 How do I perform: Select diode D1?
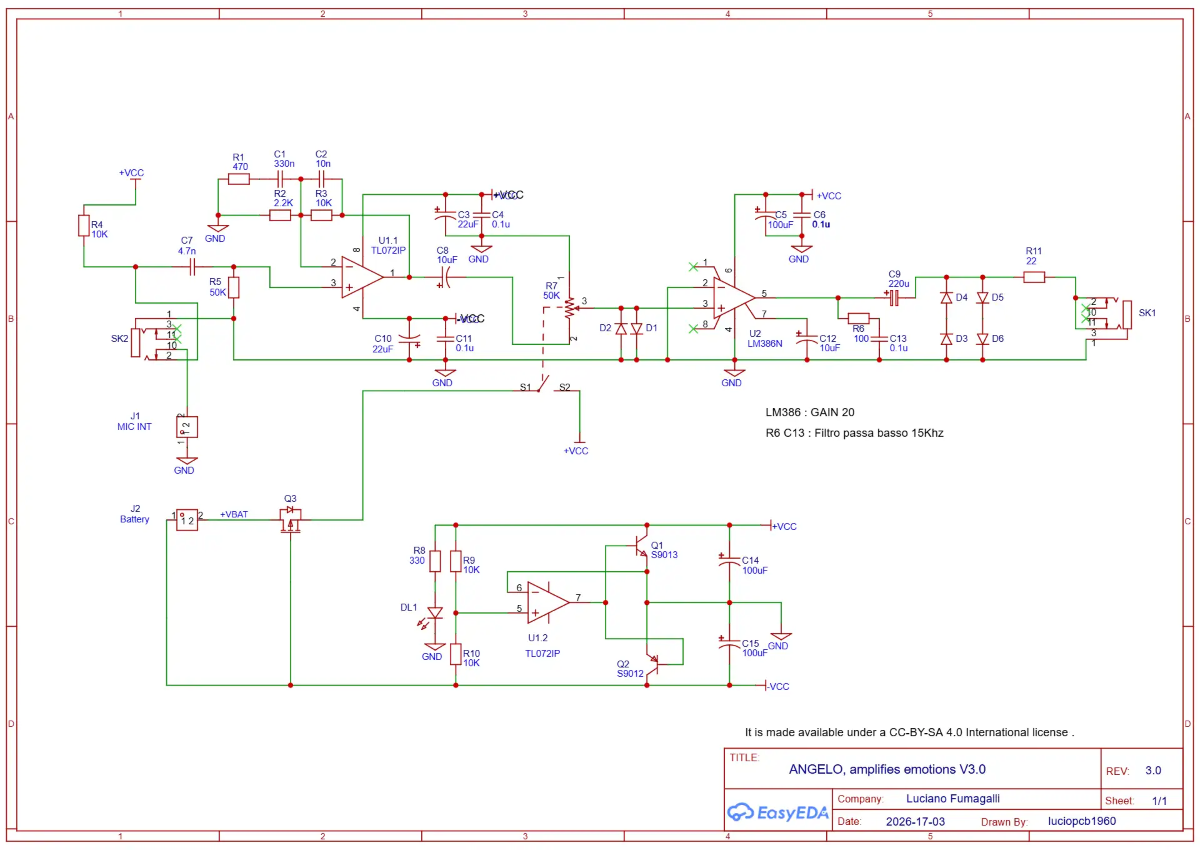(x=637, y=328)
